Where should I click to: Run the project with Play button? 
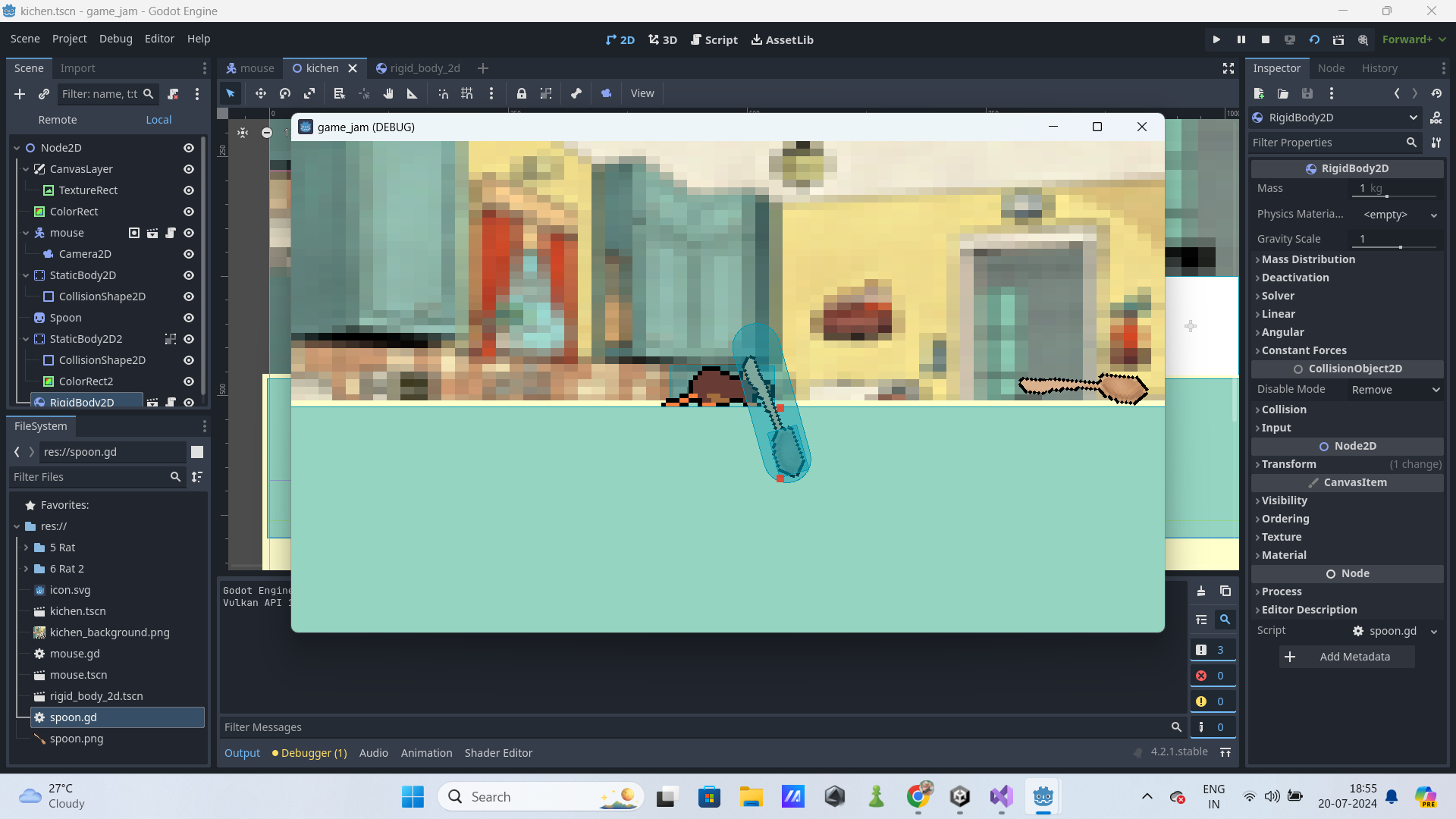[x=1216, y=39]
